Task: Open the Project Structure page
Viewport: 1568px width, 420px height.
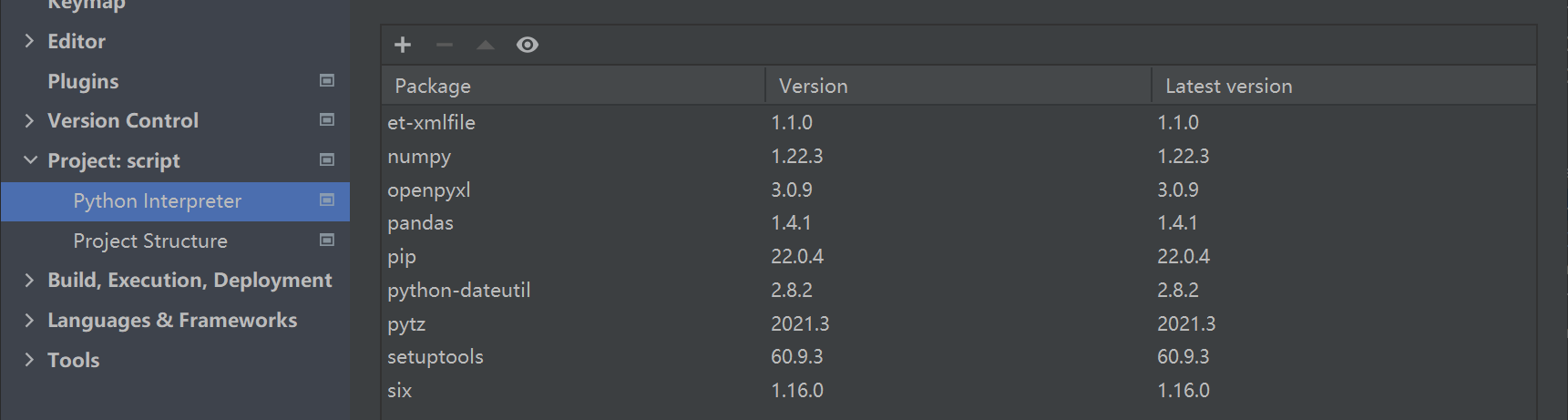Action: point(150,241)
